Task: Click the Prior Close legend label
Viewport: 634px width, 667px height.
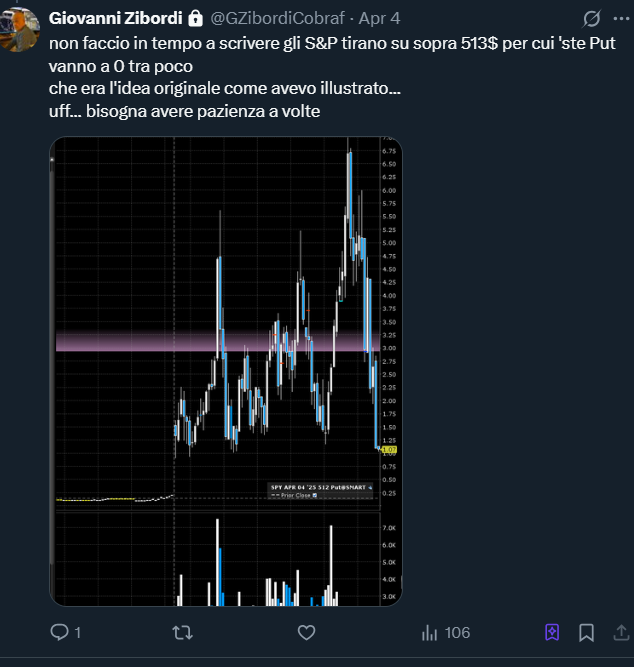Action: 297,495
